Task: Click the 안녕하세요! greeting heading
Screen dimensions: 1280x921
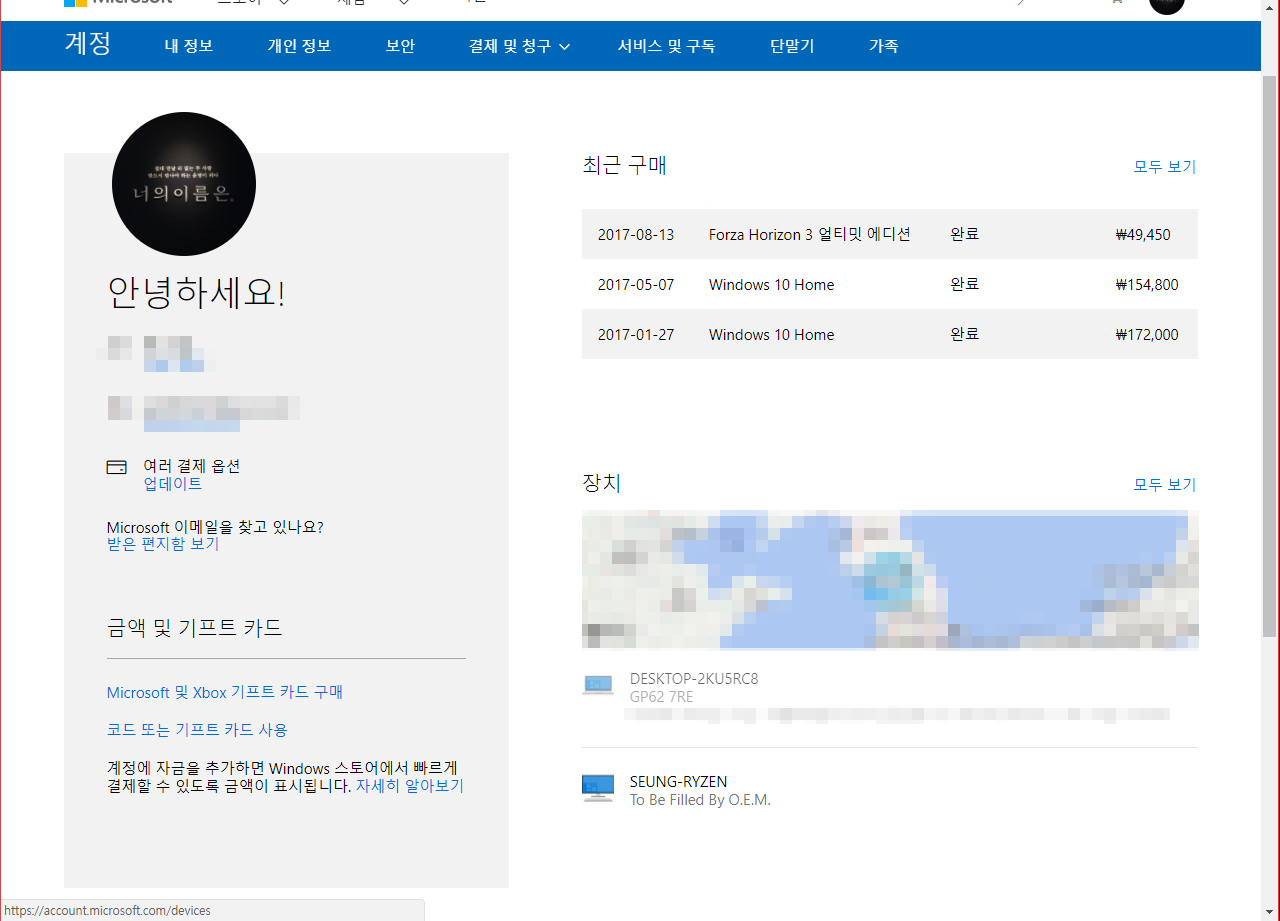Action: pos(196,292)
